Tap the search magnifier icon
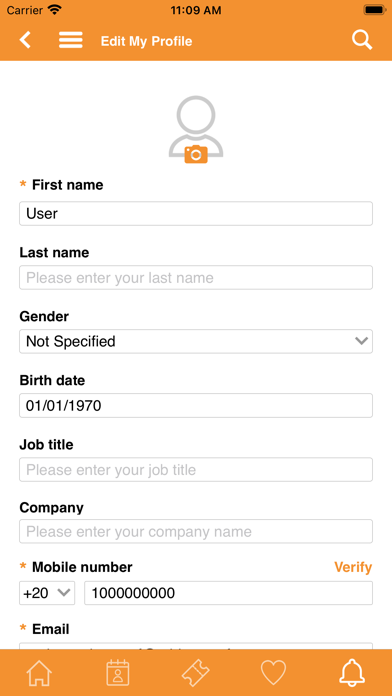Viewport: 392px width, 696px height. 362,40
